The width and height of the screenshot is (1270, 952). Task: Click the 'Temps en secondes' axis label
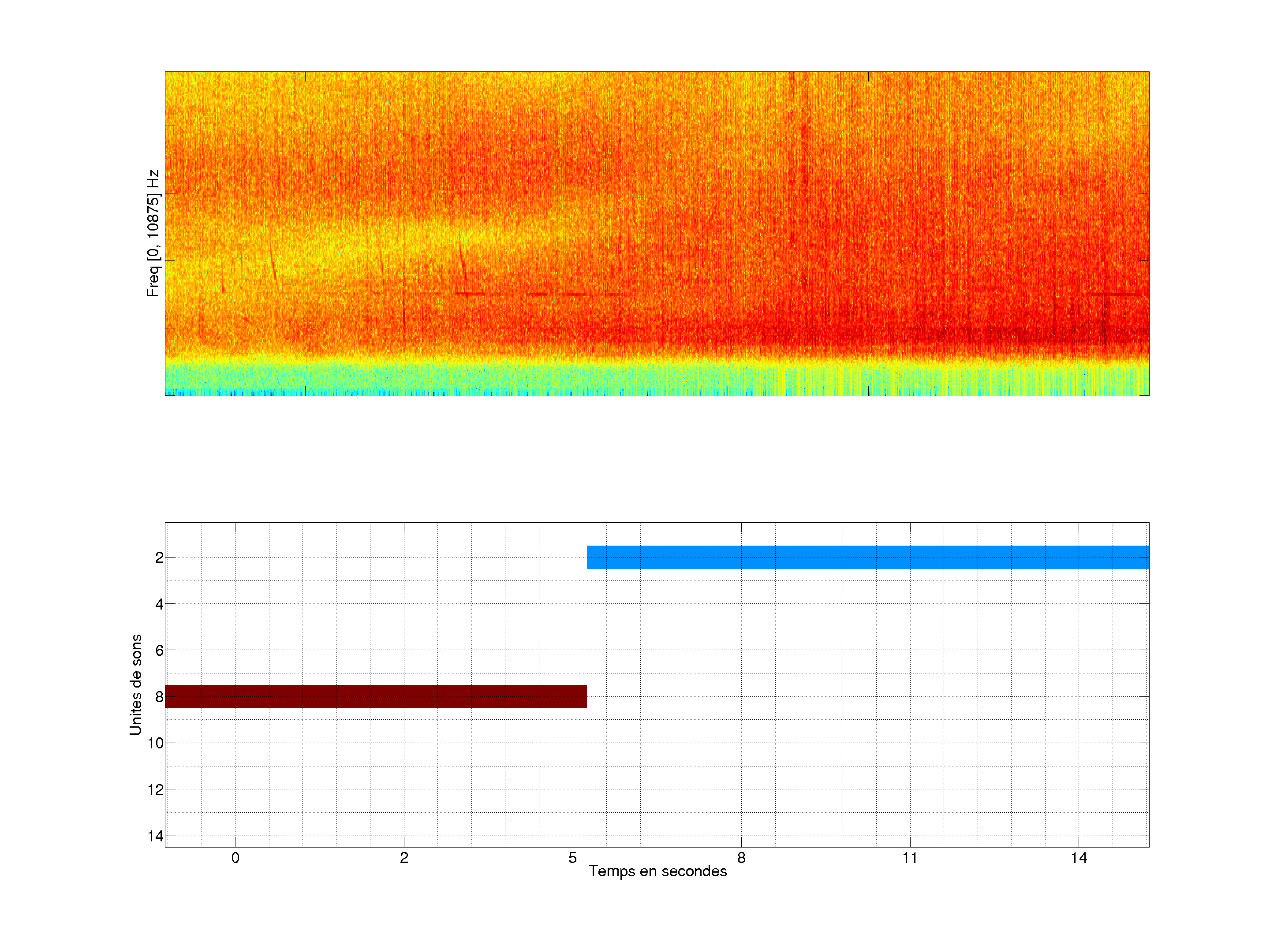657,871
